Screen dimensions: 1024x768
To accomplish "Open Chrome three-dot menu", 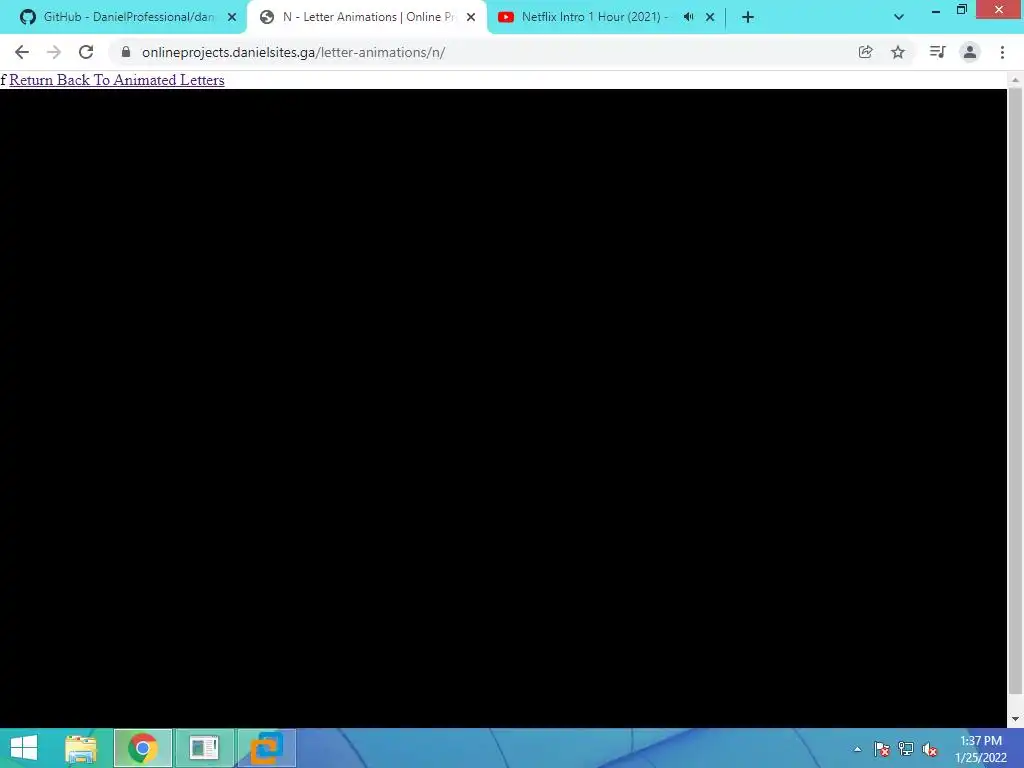I will pos(1002,52).
